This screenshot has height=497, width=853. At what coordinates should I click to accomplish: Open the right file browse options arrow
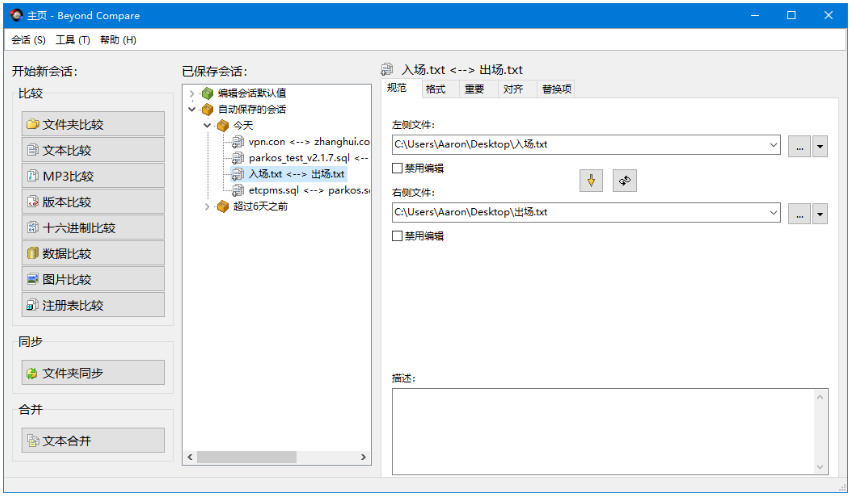pos(820,214)
